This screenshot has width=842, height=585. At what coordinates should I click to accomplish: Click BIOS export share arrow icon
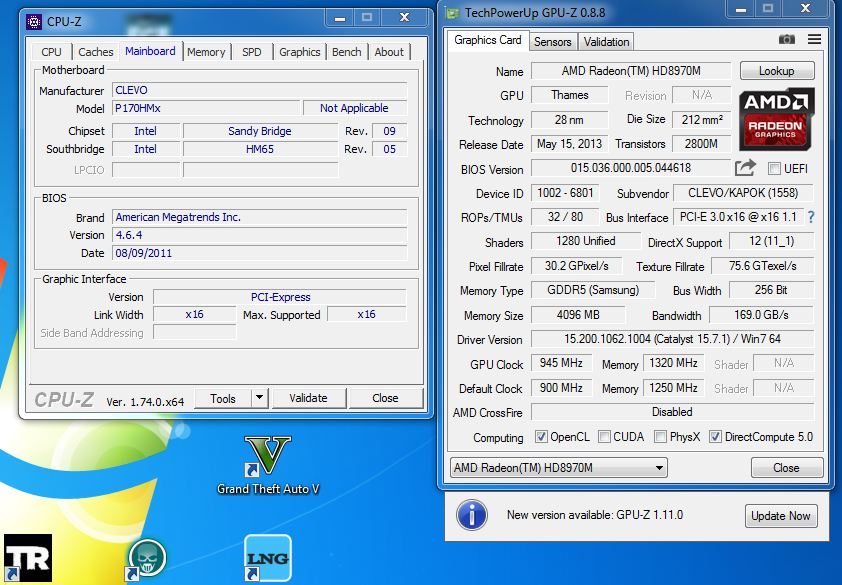[x=745, y=168]
